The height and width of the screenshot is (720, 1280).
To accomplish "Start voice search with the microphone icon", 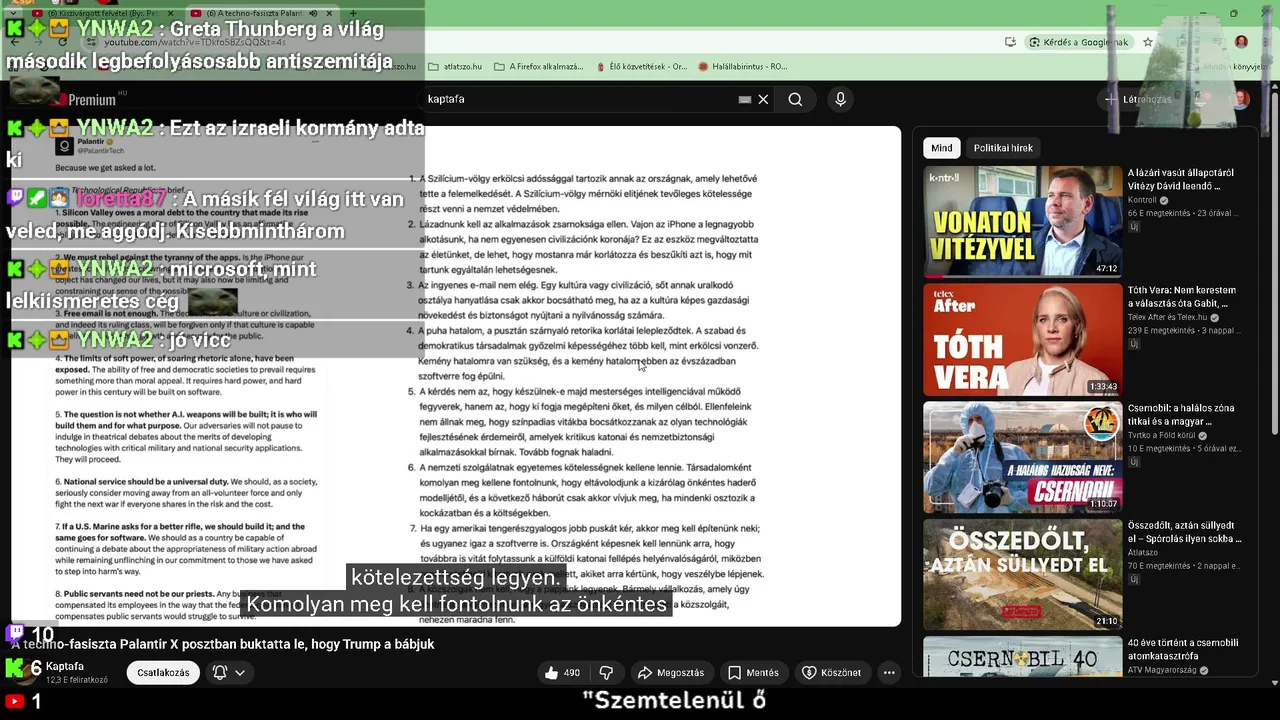I will point(840,99).
